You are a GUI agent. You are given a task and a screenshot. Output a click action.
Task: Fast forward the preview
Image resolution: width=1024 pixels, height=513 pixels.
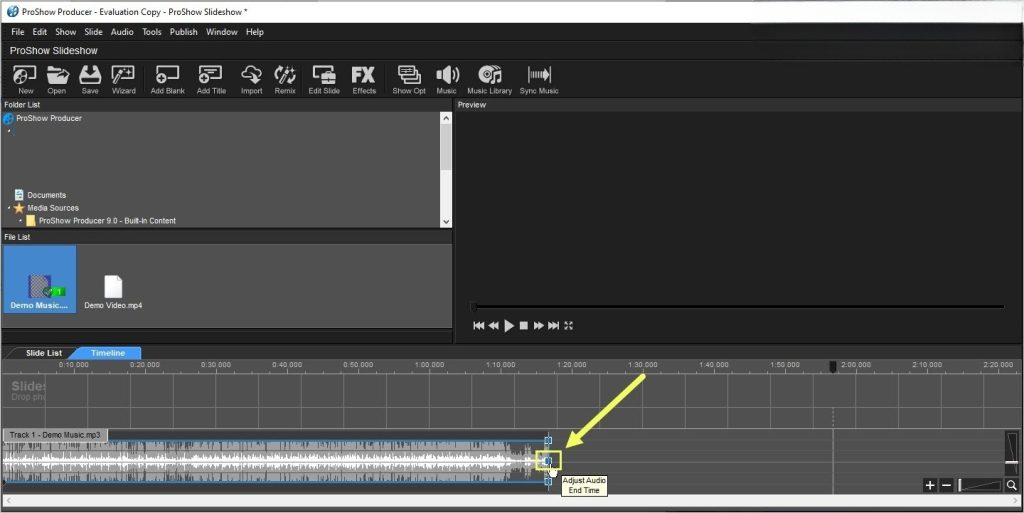click(x=539, y=326)
